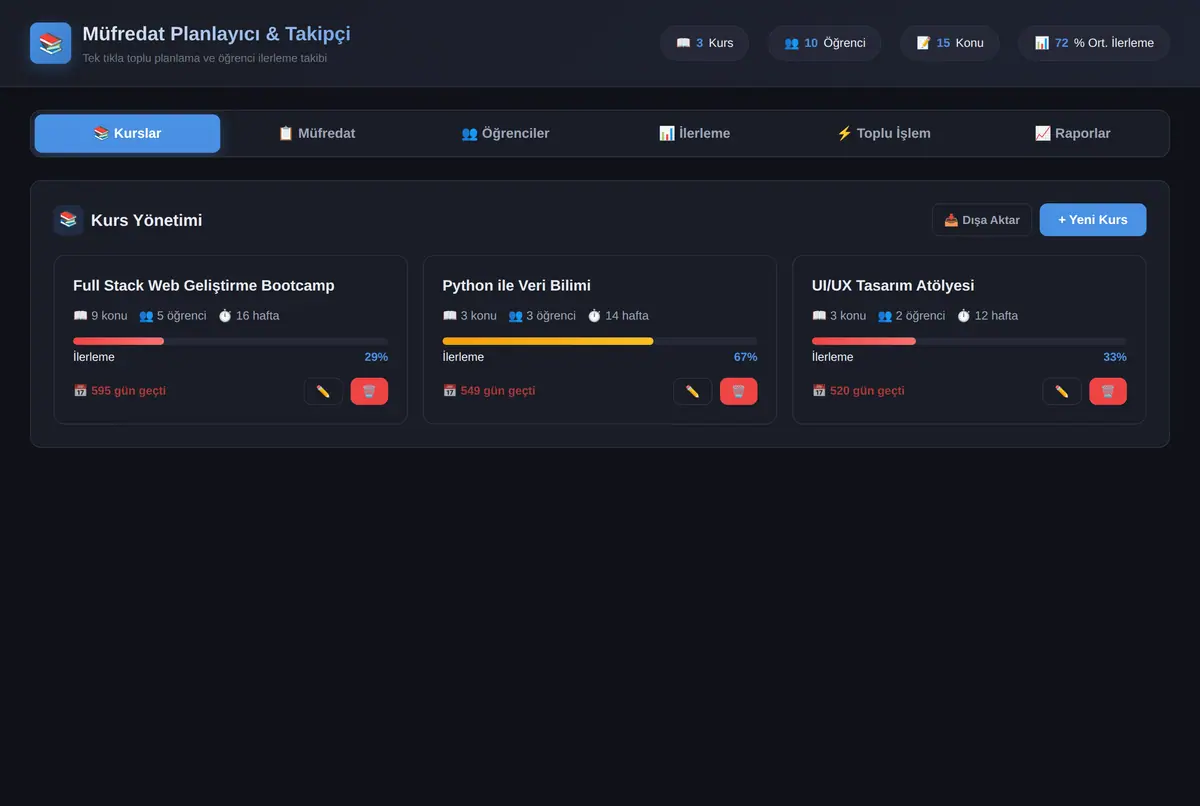Click the people icon beside 2 öğrenci

[885, 316]
